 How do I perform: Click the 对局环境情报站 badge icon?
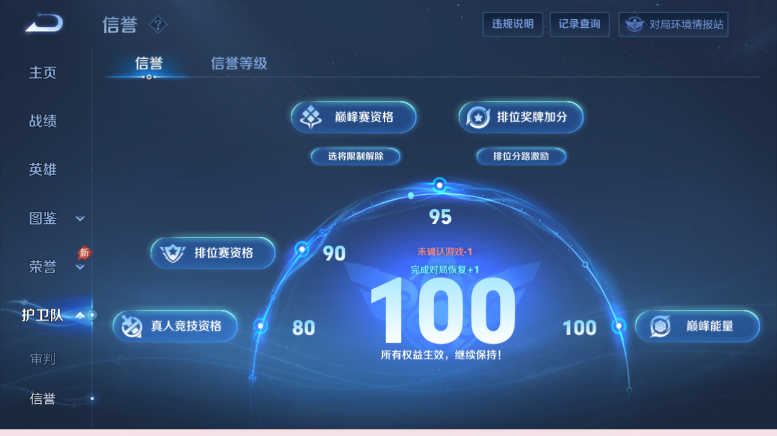(634, 24)
